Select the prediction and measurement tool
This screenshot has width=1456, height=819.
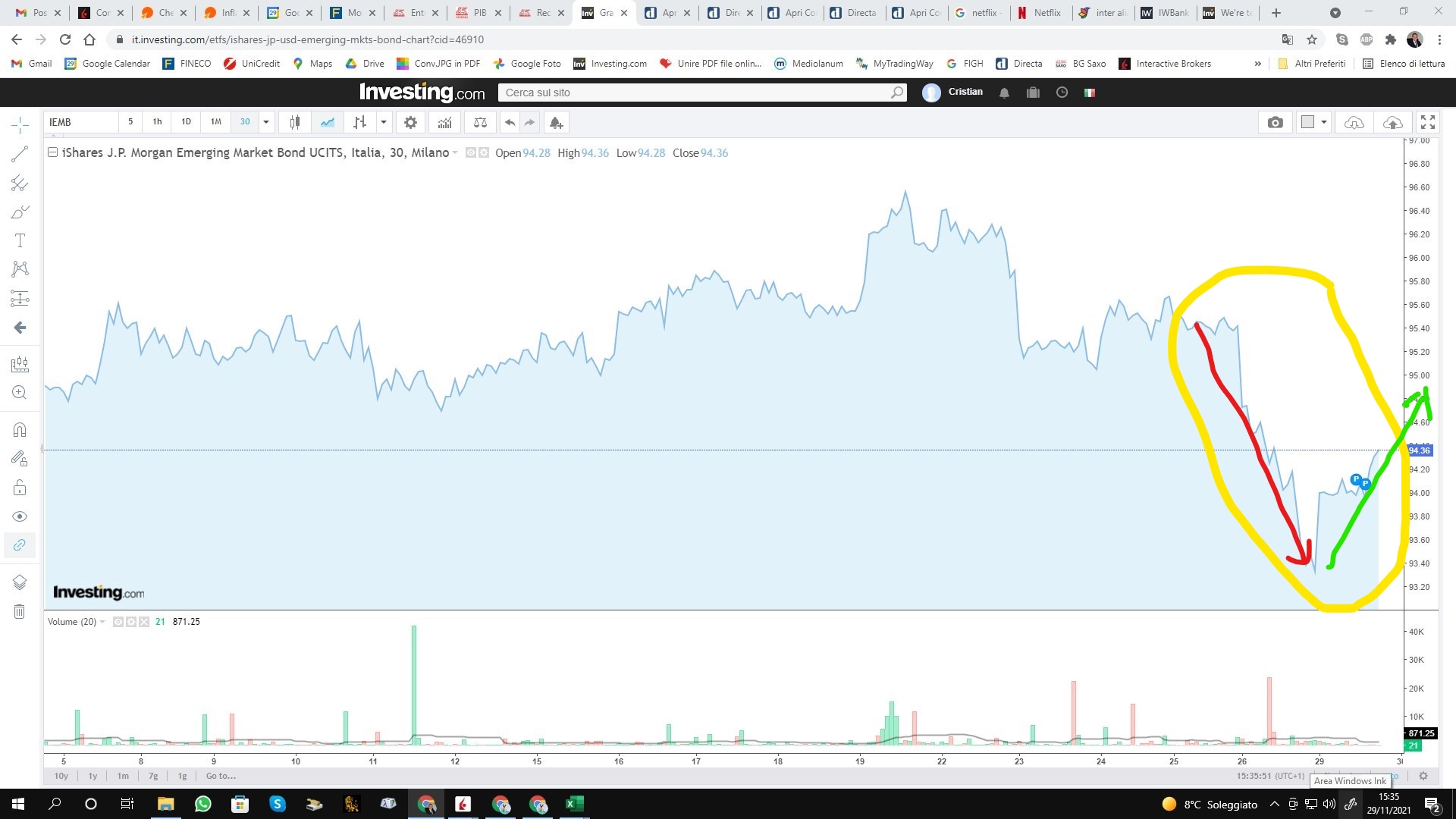pyautogui.click(x=20, y=298)
